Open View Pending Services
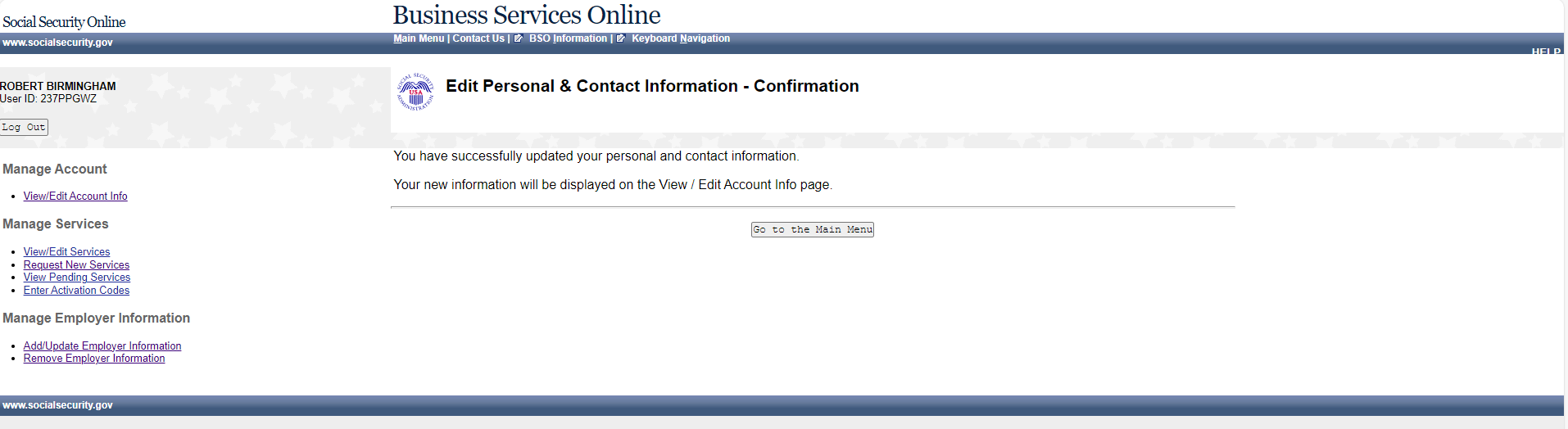1568x429 pixels. point(77,278)
